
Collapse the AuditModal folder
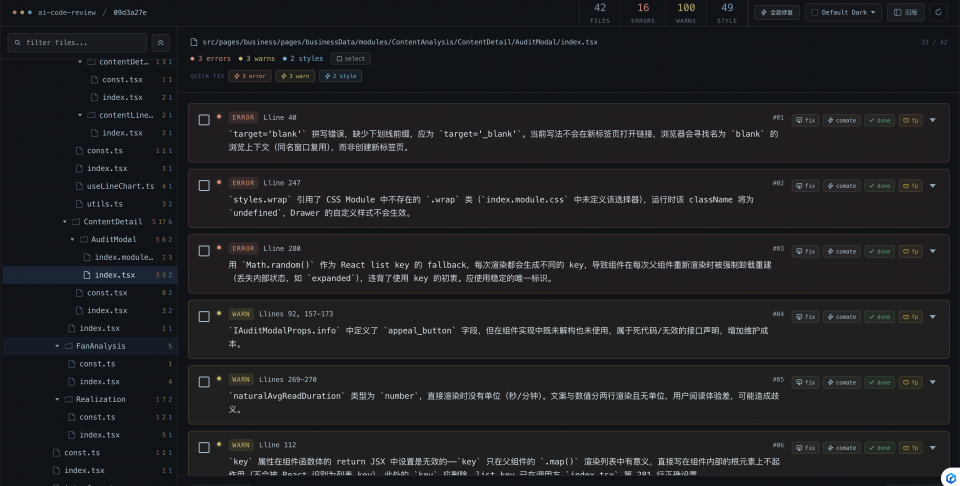[x=72, y=239]
